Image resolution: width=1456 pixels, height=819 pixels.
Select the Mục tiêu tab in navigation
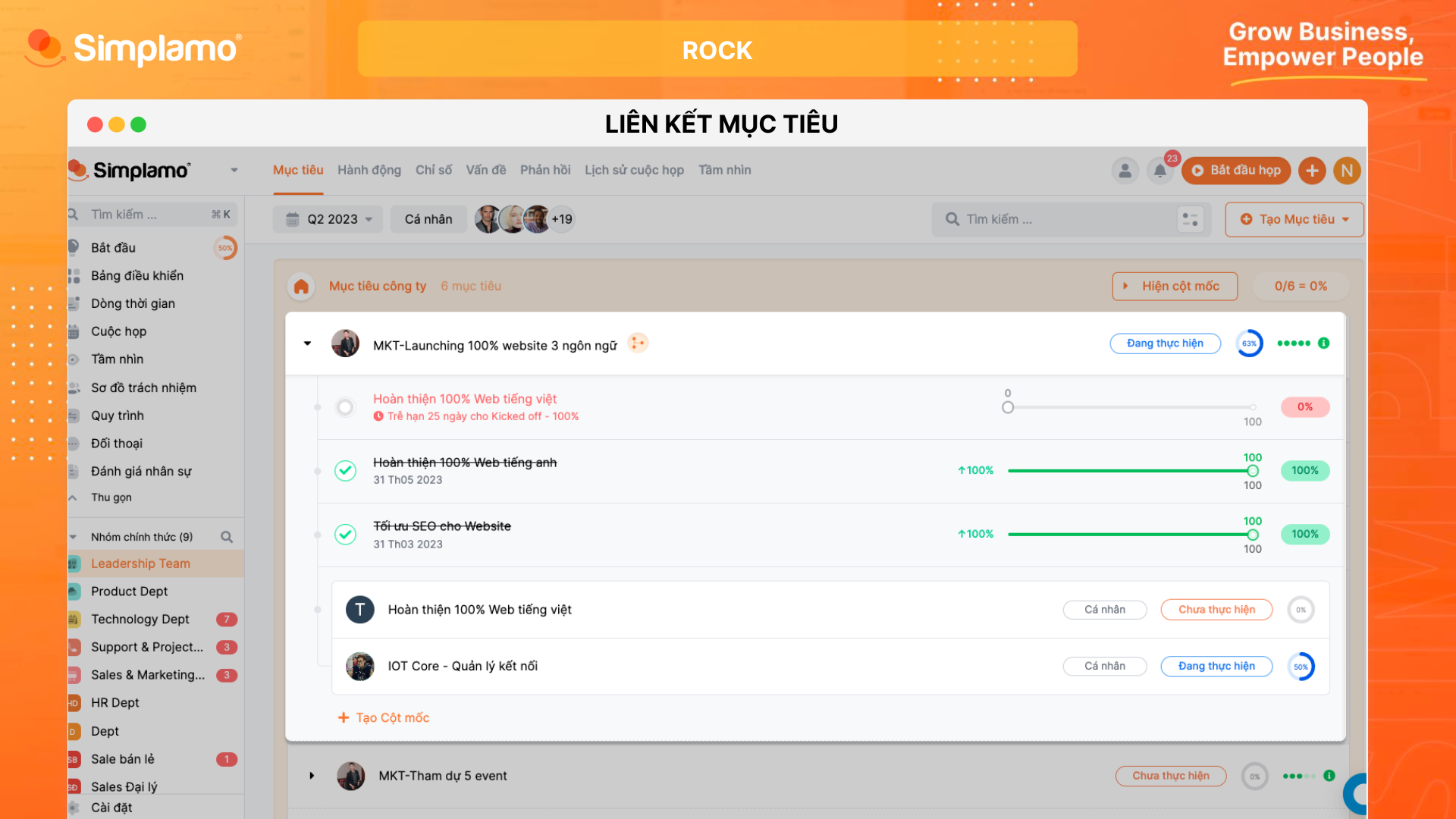click(x=298, y=169)
